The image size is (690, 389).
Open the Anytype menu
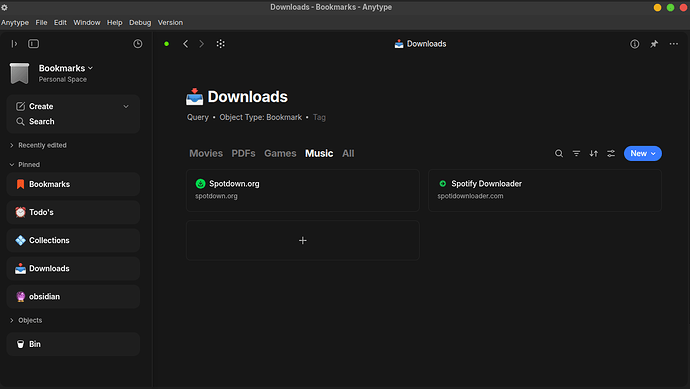point(15,22)
